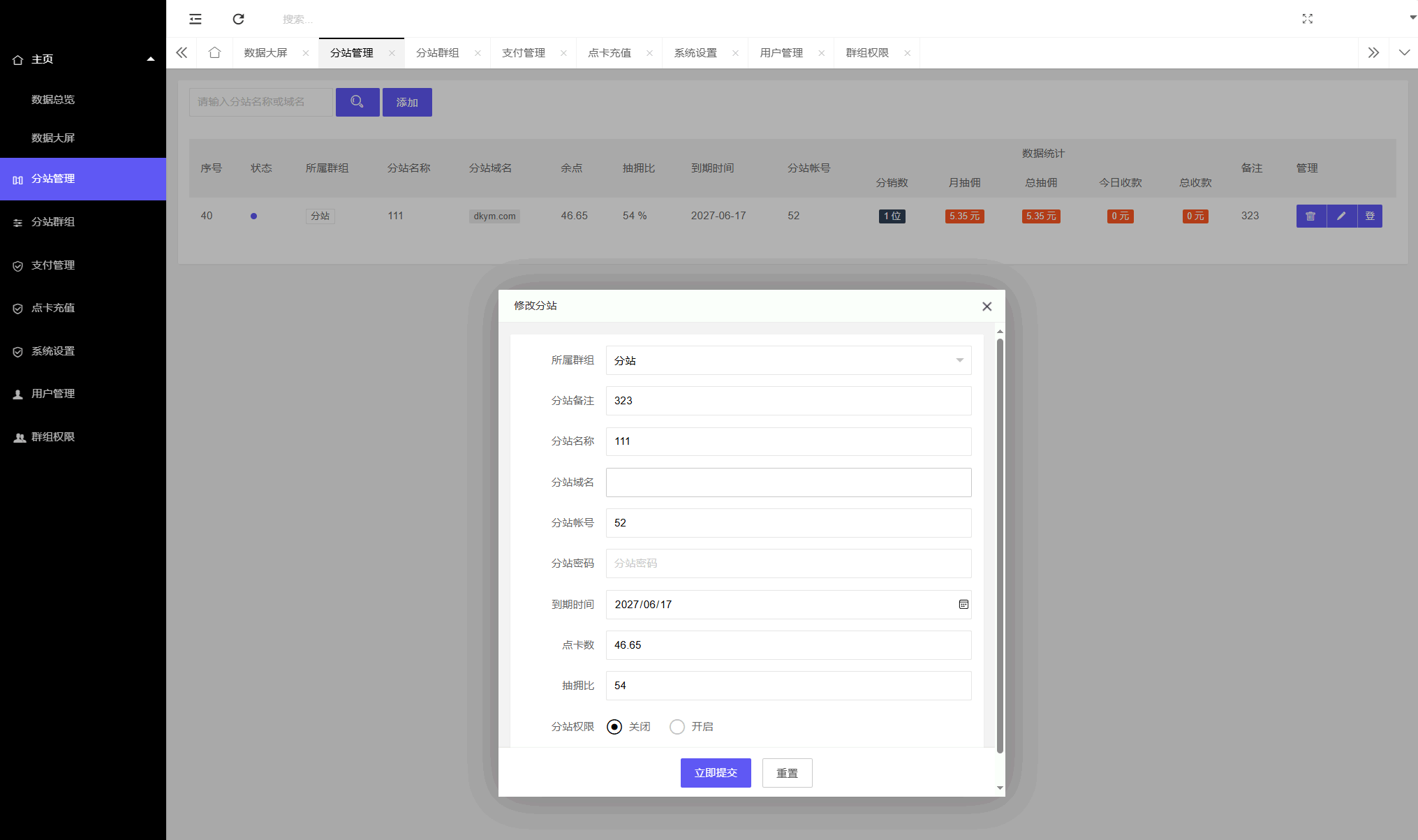Collapse the 主页 menu section

[x=150, y=59]
